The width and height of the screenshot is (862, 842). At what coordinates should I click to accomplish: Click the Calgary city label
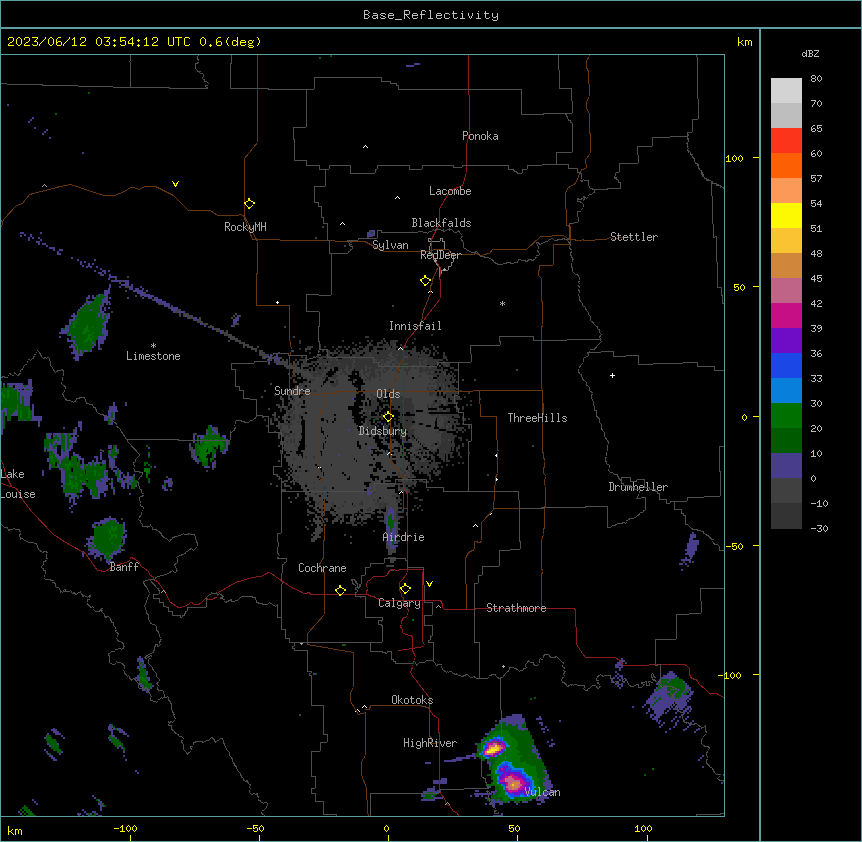399,603
